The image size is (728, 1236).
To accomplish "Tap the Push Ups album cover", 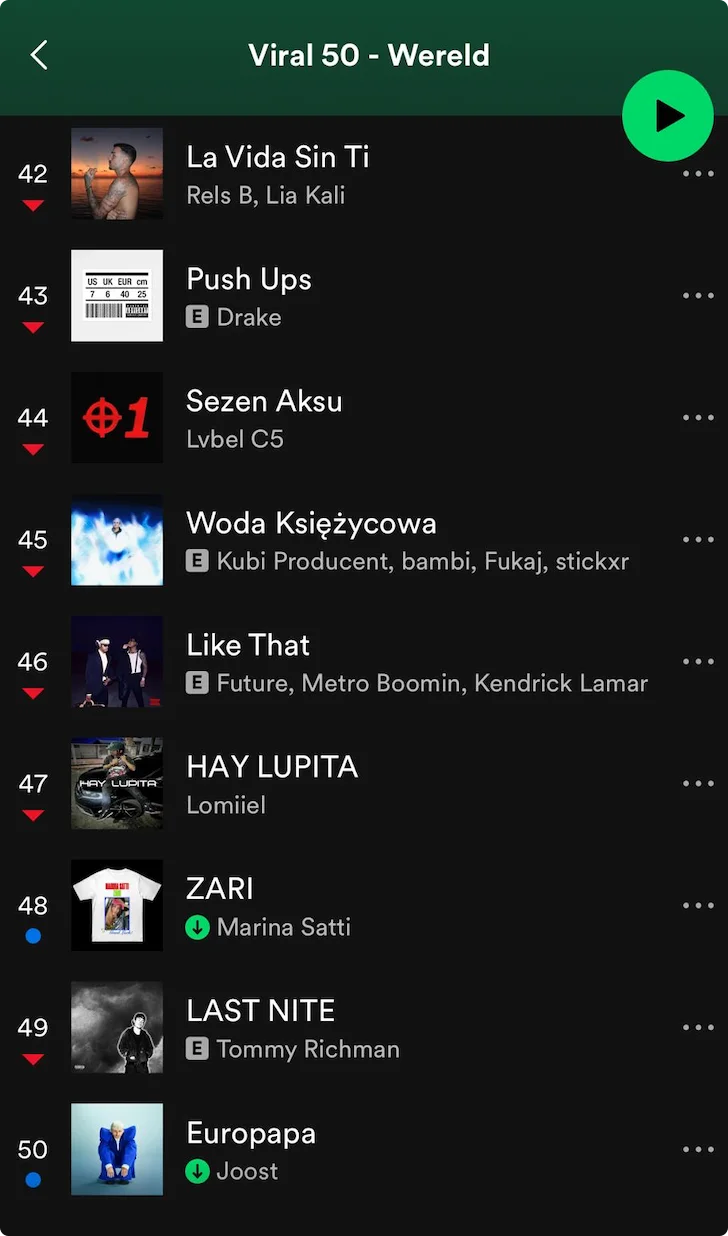I will click(117, 296).
